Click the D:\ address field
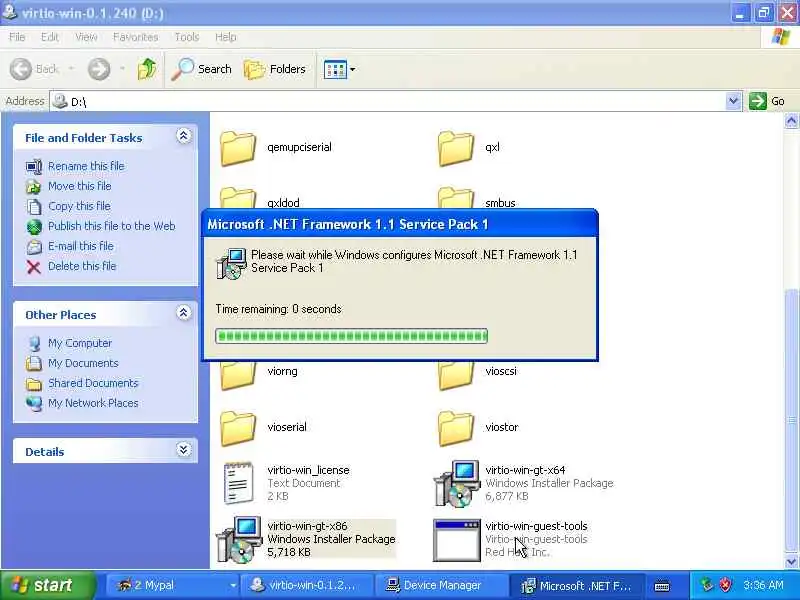Screen dimensions: 800x600 pyautogui.click(x=388, y=101)
